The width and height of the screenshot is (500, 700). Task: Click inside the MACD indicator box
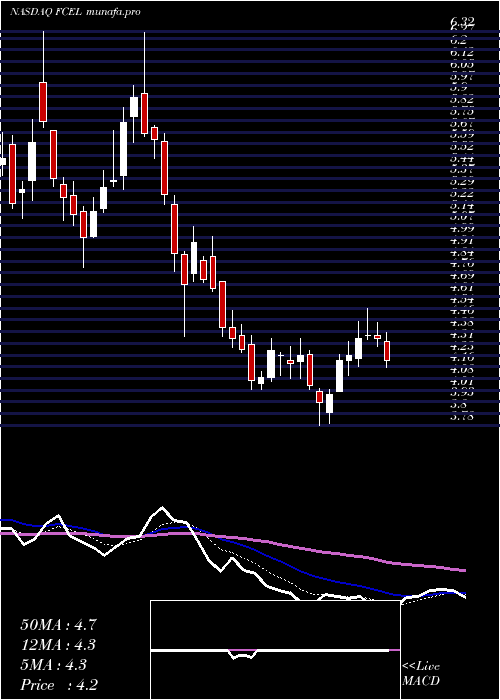(275, 650)
